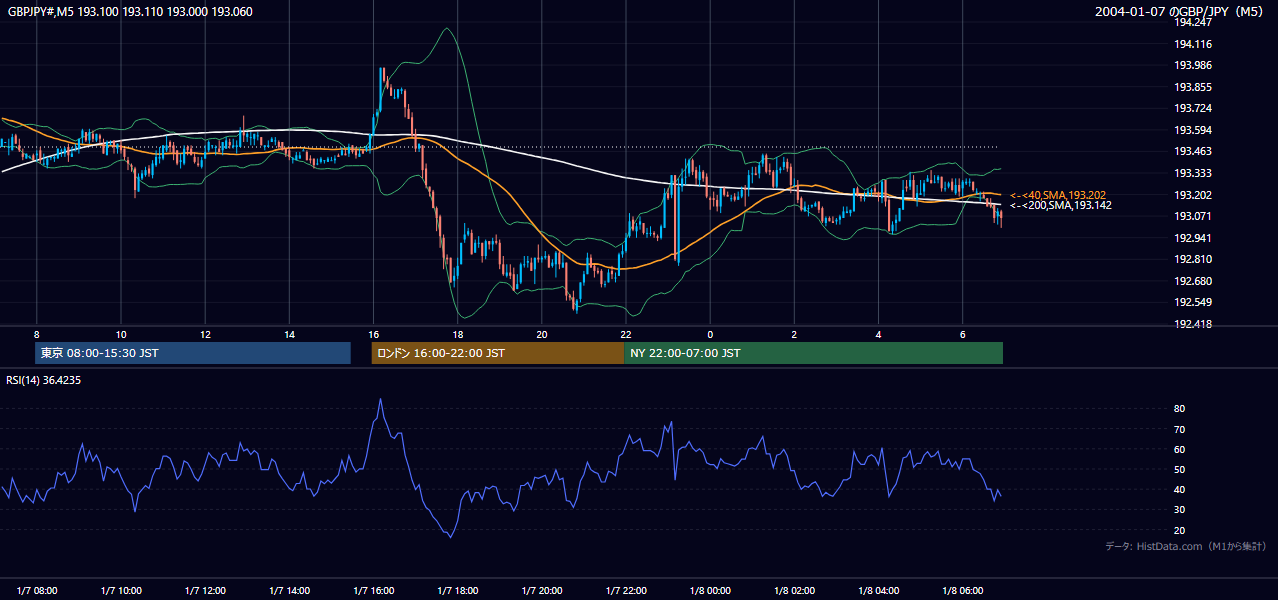The width and height of the screenshot is (1278, 600).
Task: Click the 193.724 price axis label
Action: click(x=1193, y=108)
